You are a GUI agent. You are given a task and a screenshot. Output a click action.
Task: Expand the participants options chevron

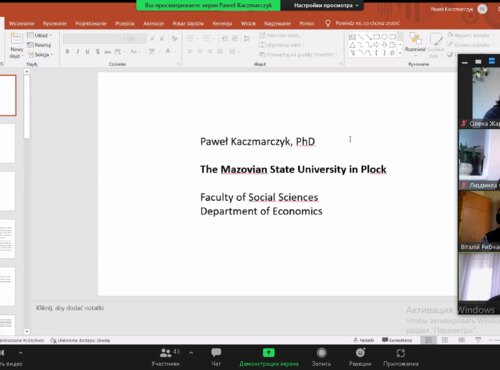point(191,352)
